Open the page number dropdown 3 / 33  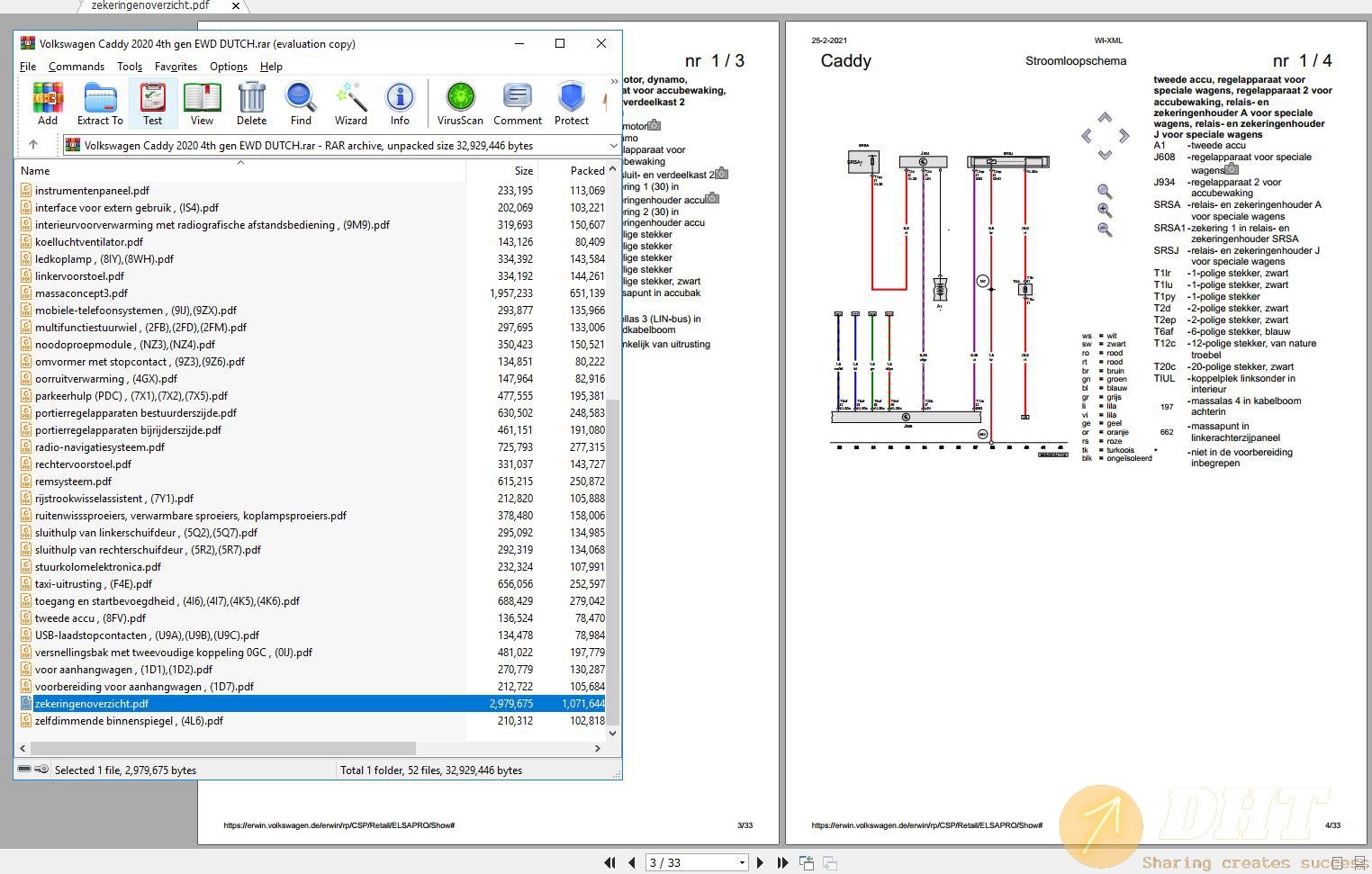742,862
